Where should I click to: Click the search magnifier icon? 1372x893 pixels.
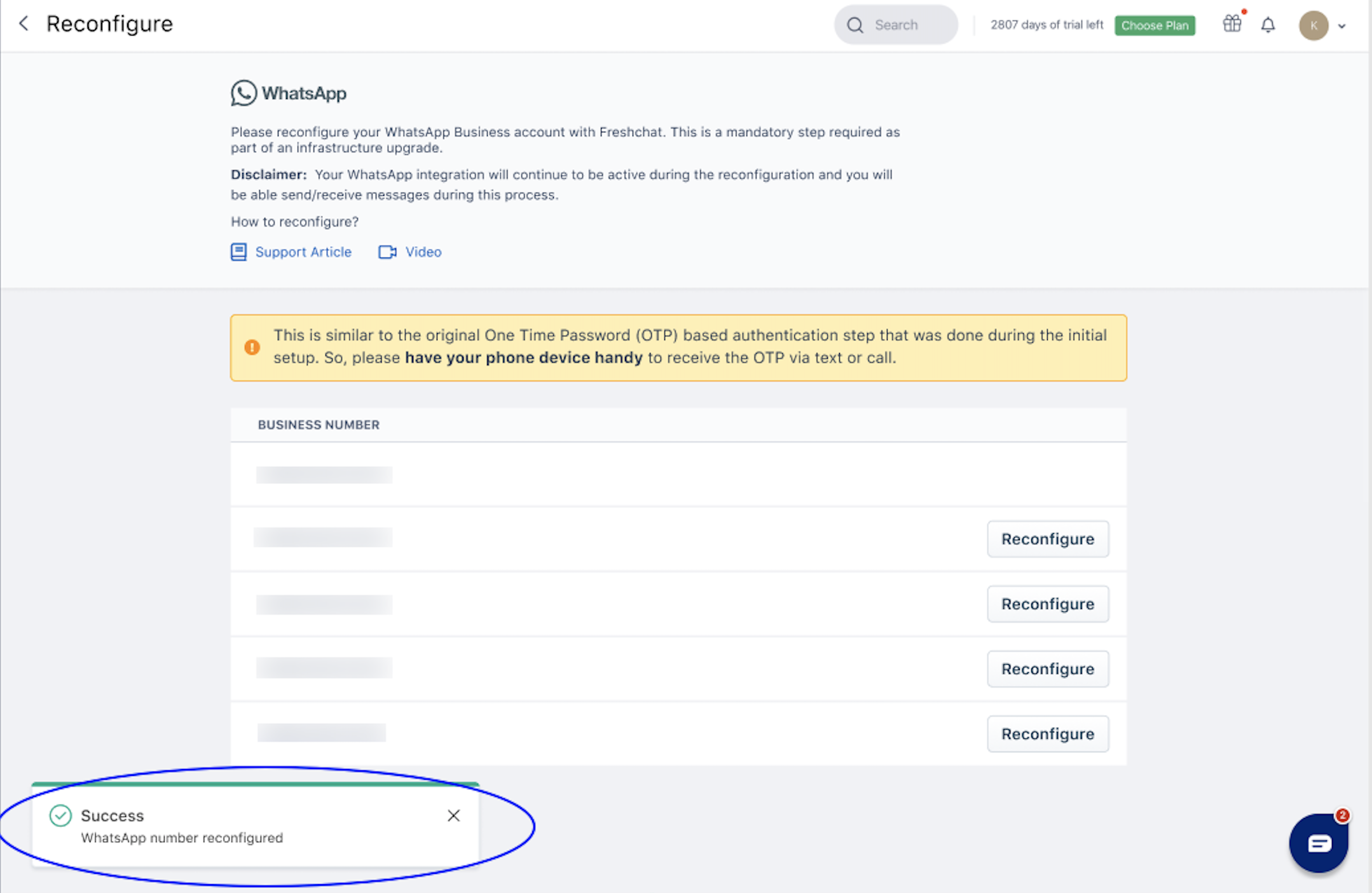click(855, 25)
